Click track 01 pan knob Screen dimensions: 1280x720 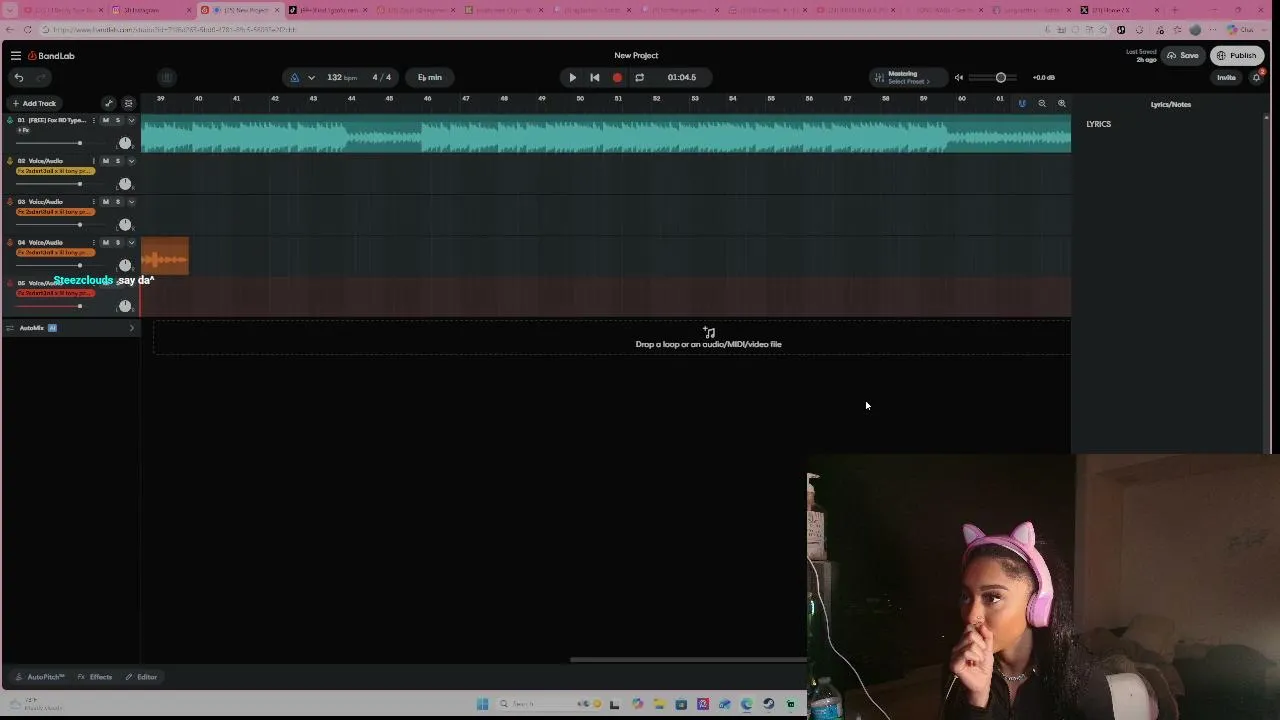click(x=125, y=143)
